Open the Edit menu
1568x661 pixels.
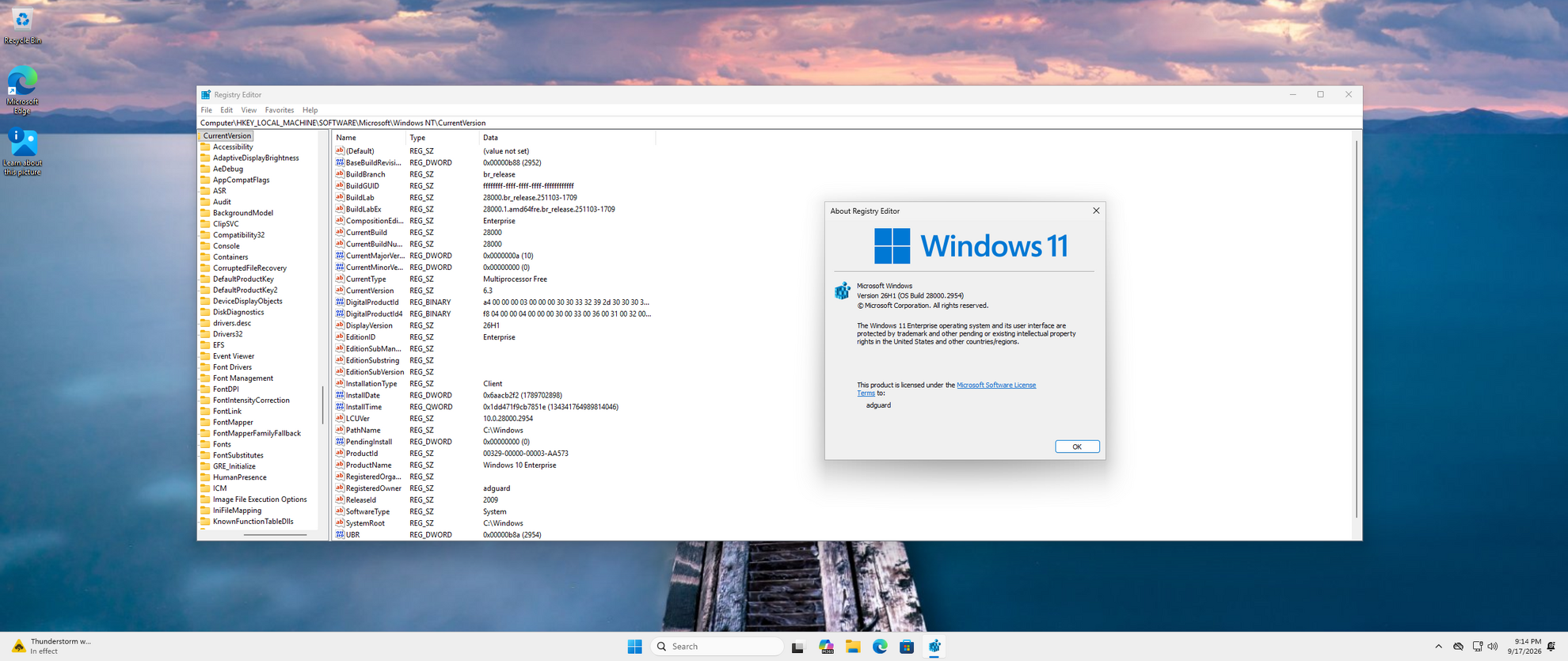(226, 110)
